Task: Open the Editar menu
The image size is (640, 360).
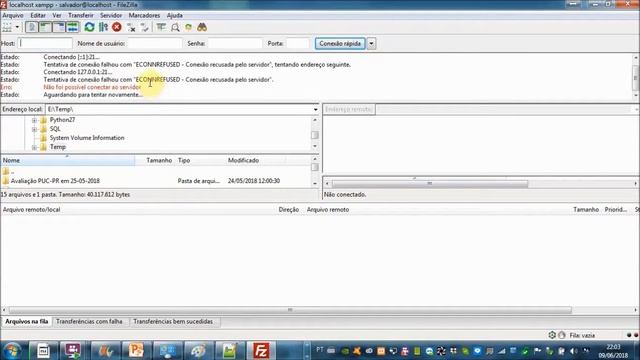Action: 38,15
